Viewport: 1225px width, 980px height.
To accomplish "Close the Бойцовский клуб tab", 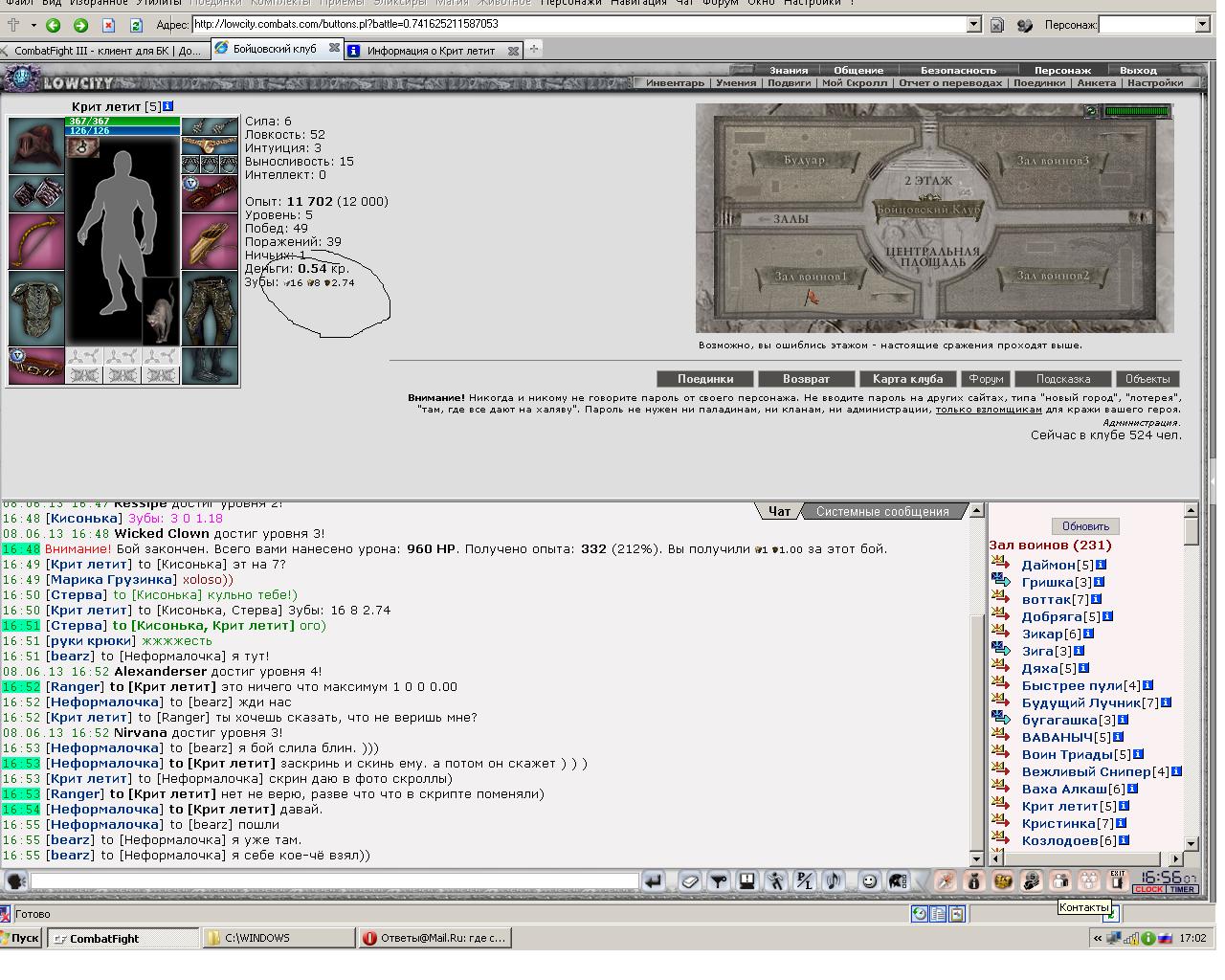I will click(x=334, y=48).
